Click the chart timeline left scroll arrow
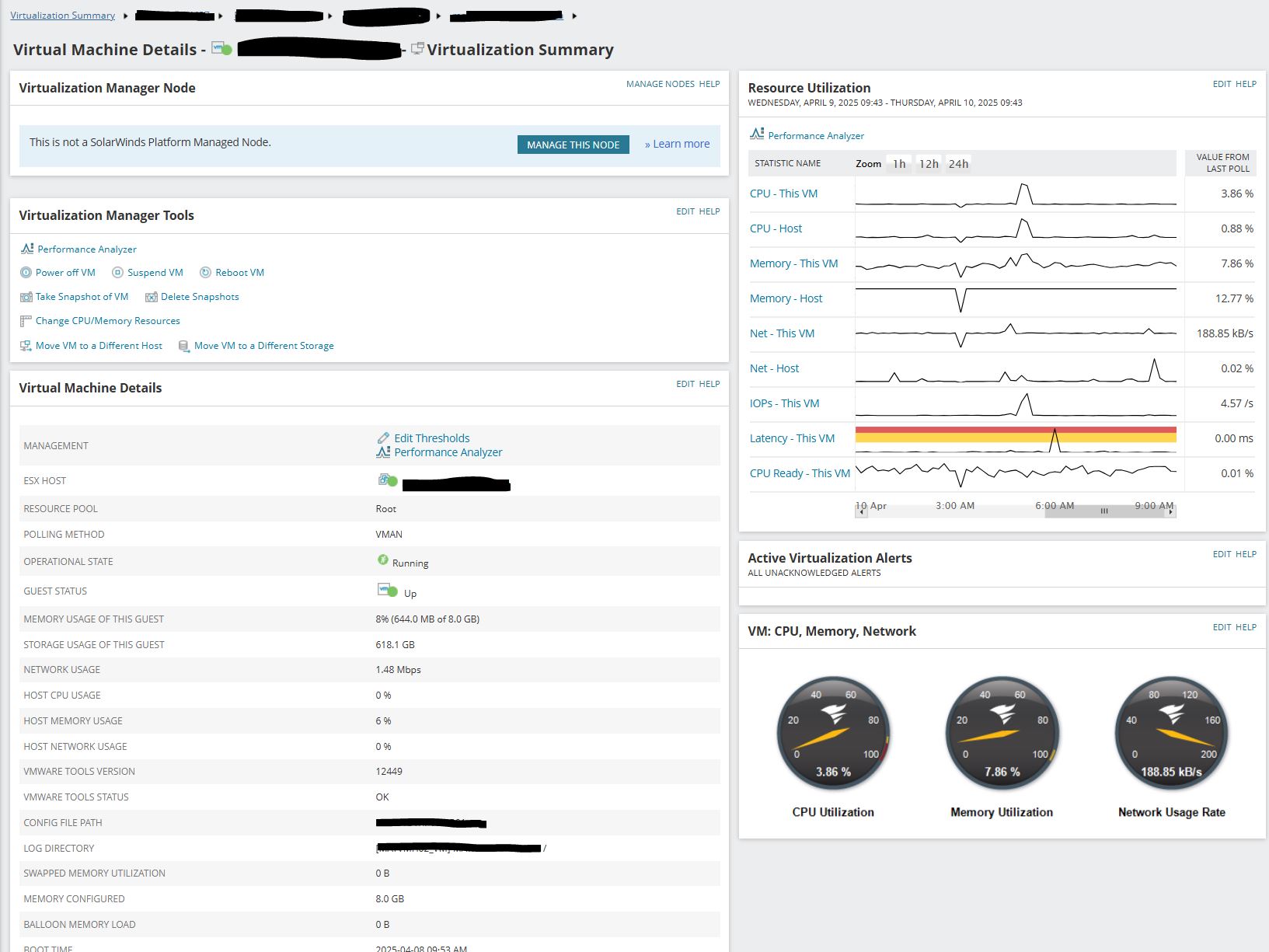 tap(861, 511)
